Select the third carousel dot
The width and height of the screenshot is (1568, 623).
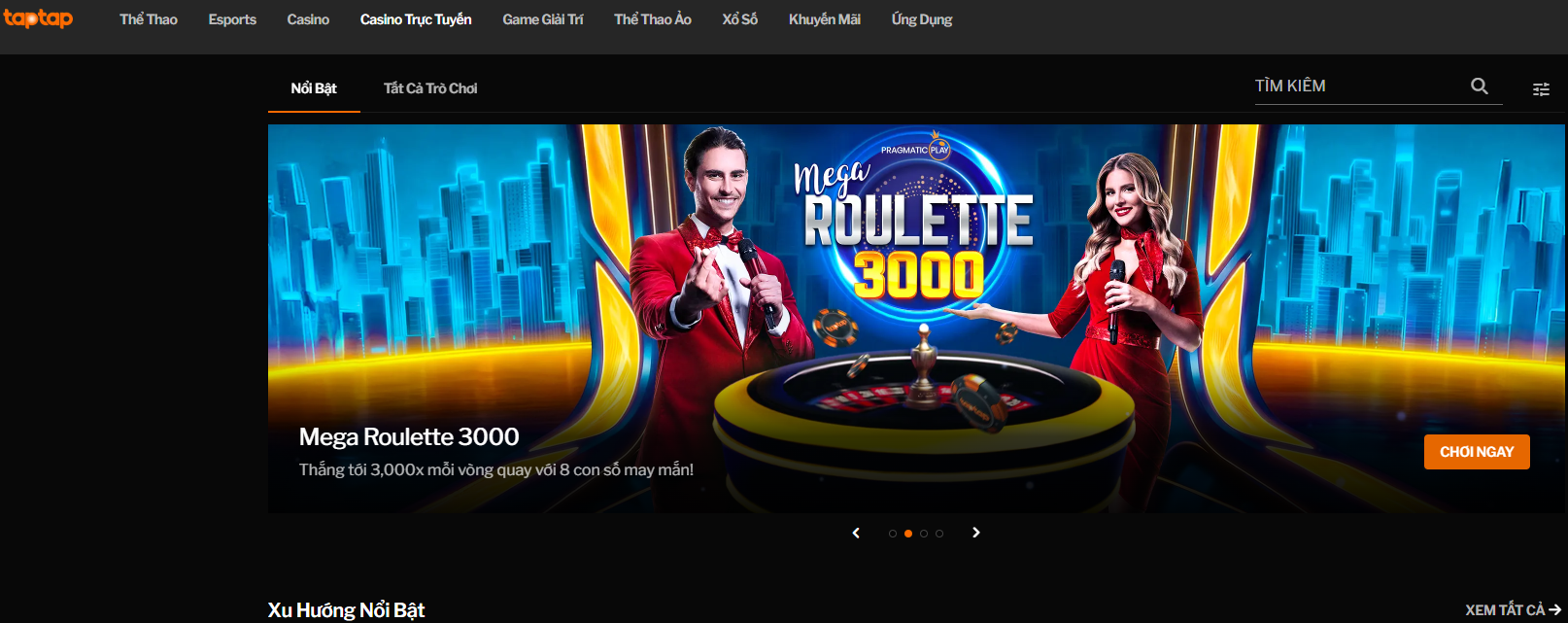(924, 534)
